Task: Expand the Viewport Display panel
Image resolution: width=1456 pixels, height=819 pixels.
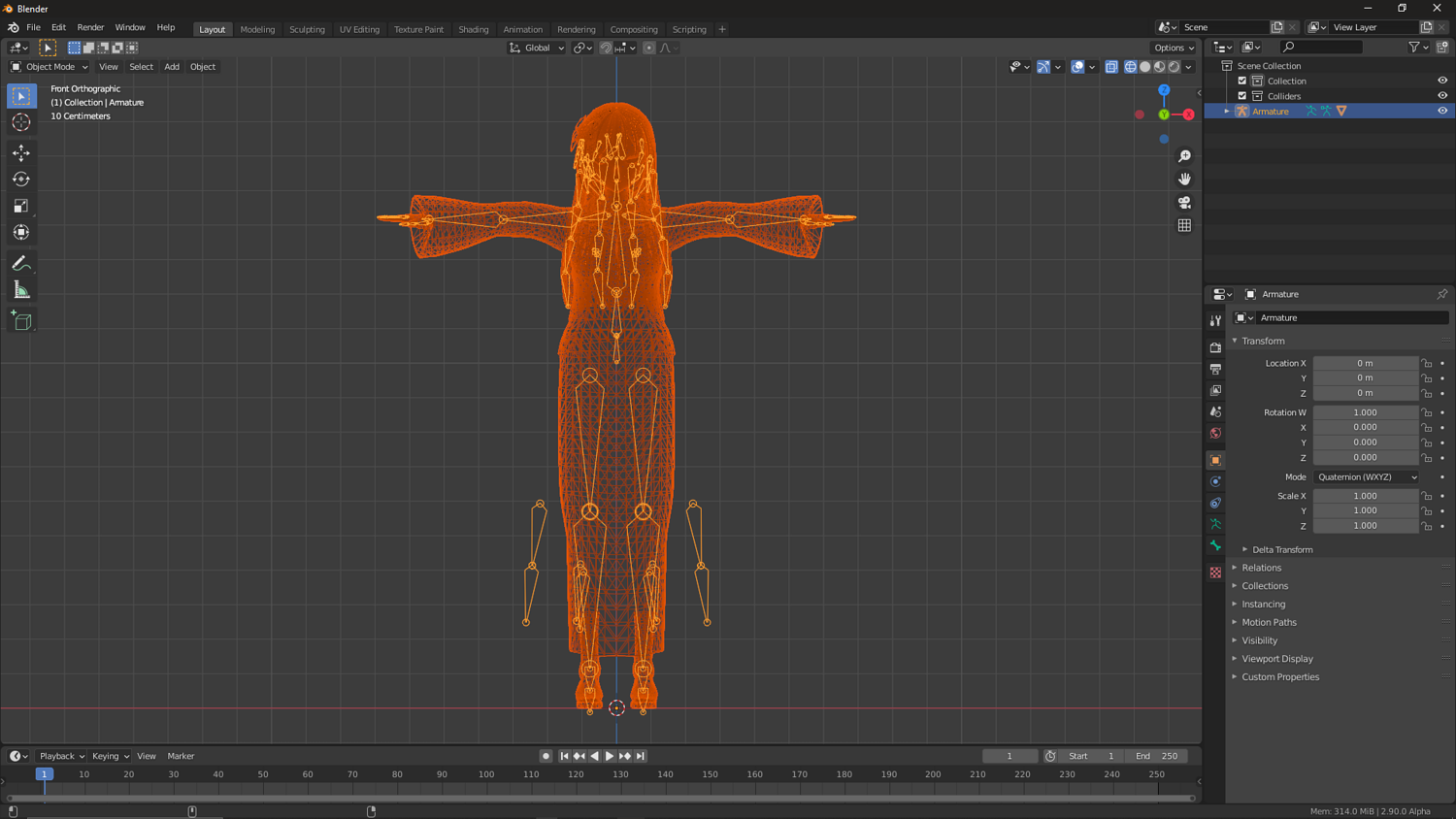Action: (1276, 659)
